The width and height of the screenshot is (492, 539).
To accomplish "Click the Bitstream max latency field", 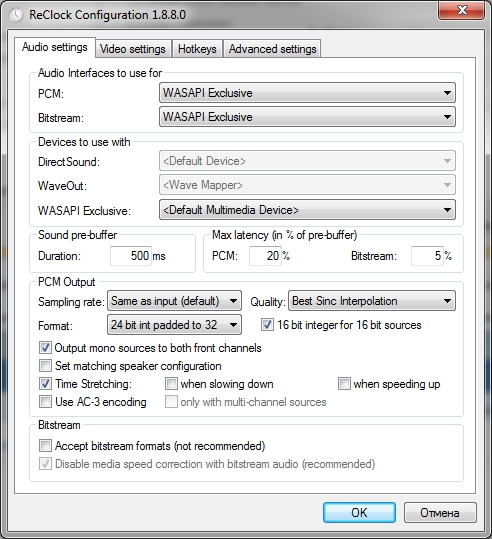I will 427,256.
